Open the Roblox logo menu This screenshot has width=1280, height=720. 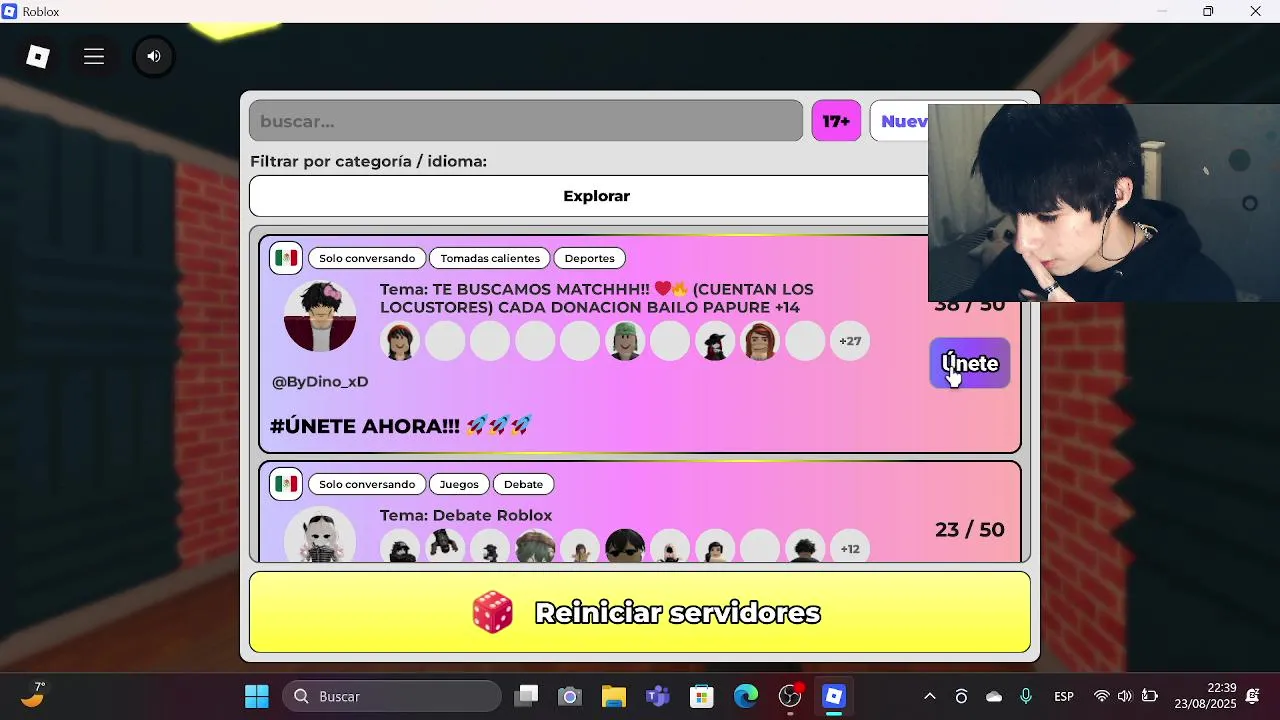38,57
